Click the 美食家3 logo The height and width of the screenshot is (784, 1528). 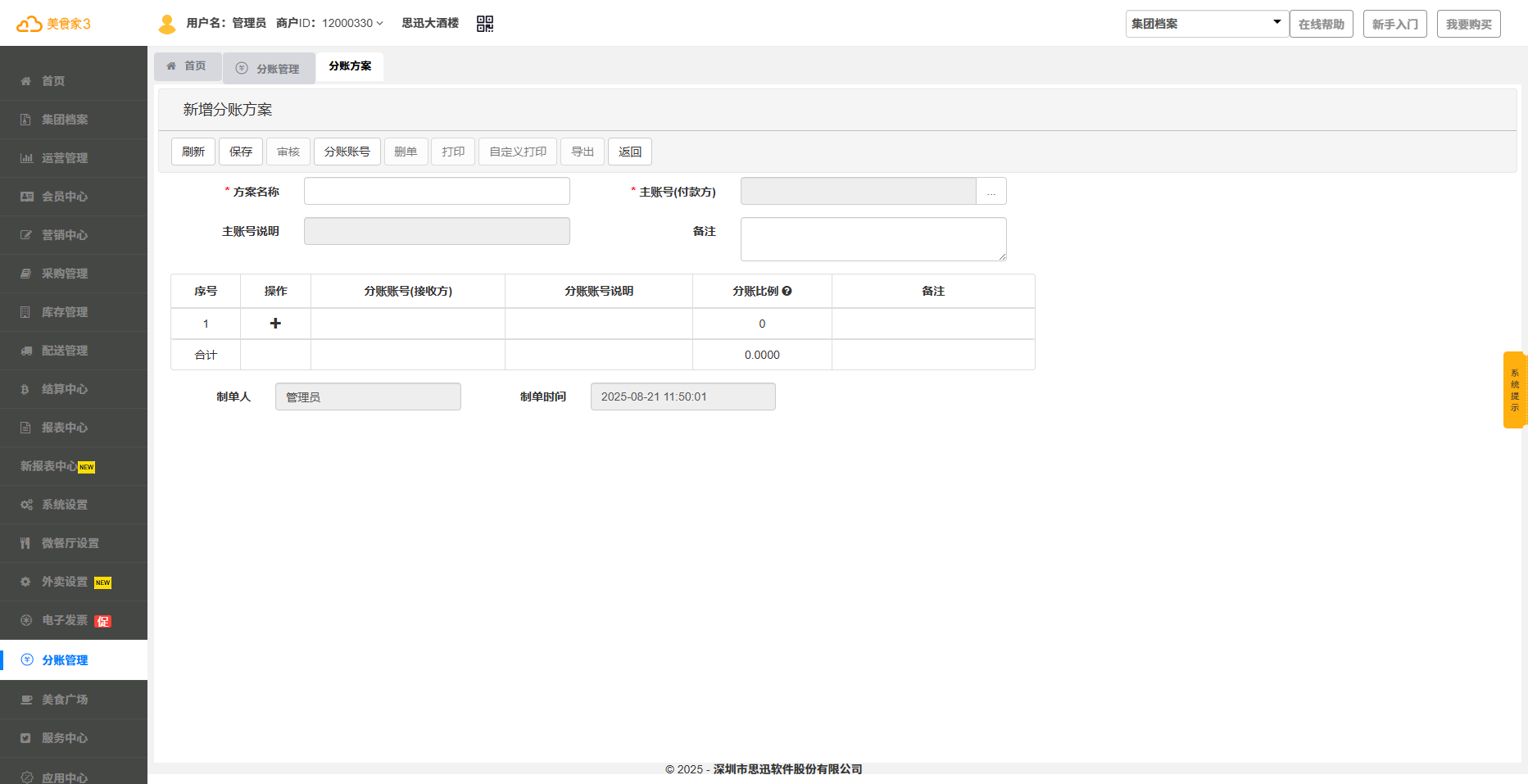click(54, 24)
